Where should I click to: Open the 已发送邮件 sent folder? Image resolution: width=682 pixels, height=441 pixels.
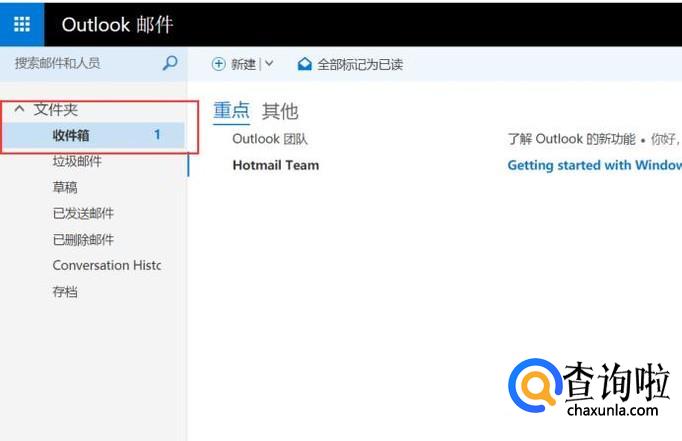pyautogui.click(x=83, y=214)
